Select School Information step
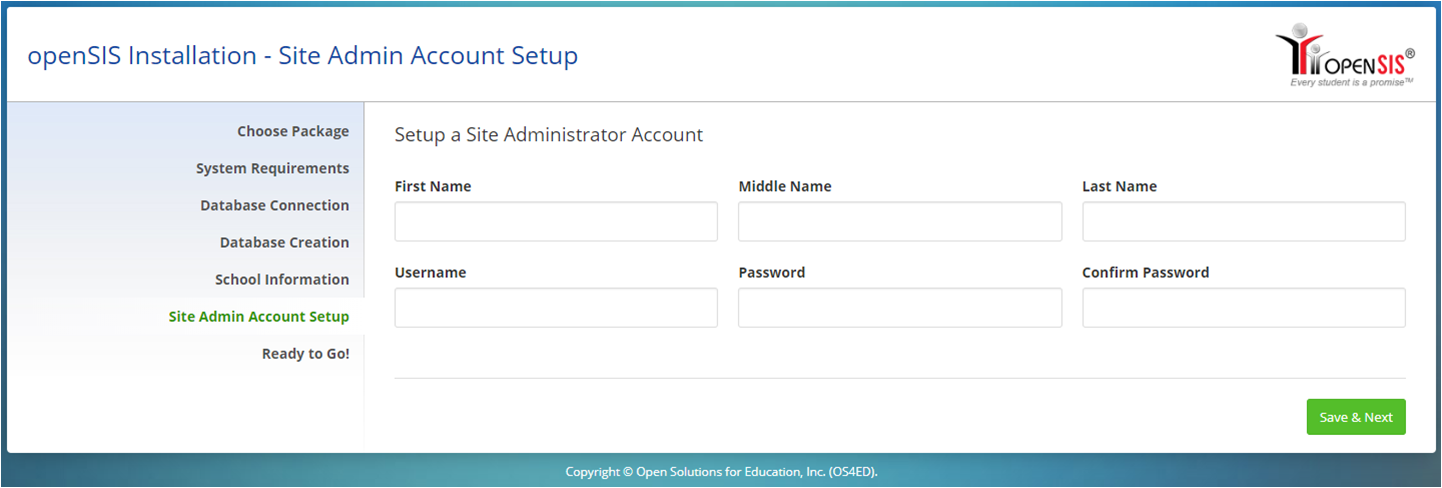 point(282,279)
